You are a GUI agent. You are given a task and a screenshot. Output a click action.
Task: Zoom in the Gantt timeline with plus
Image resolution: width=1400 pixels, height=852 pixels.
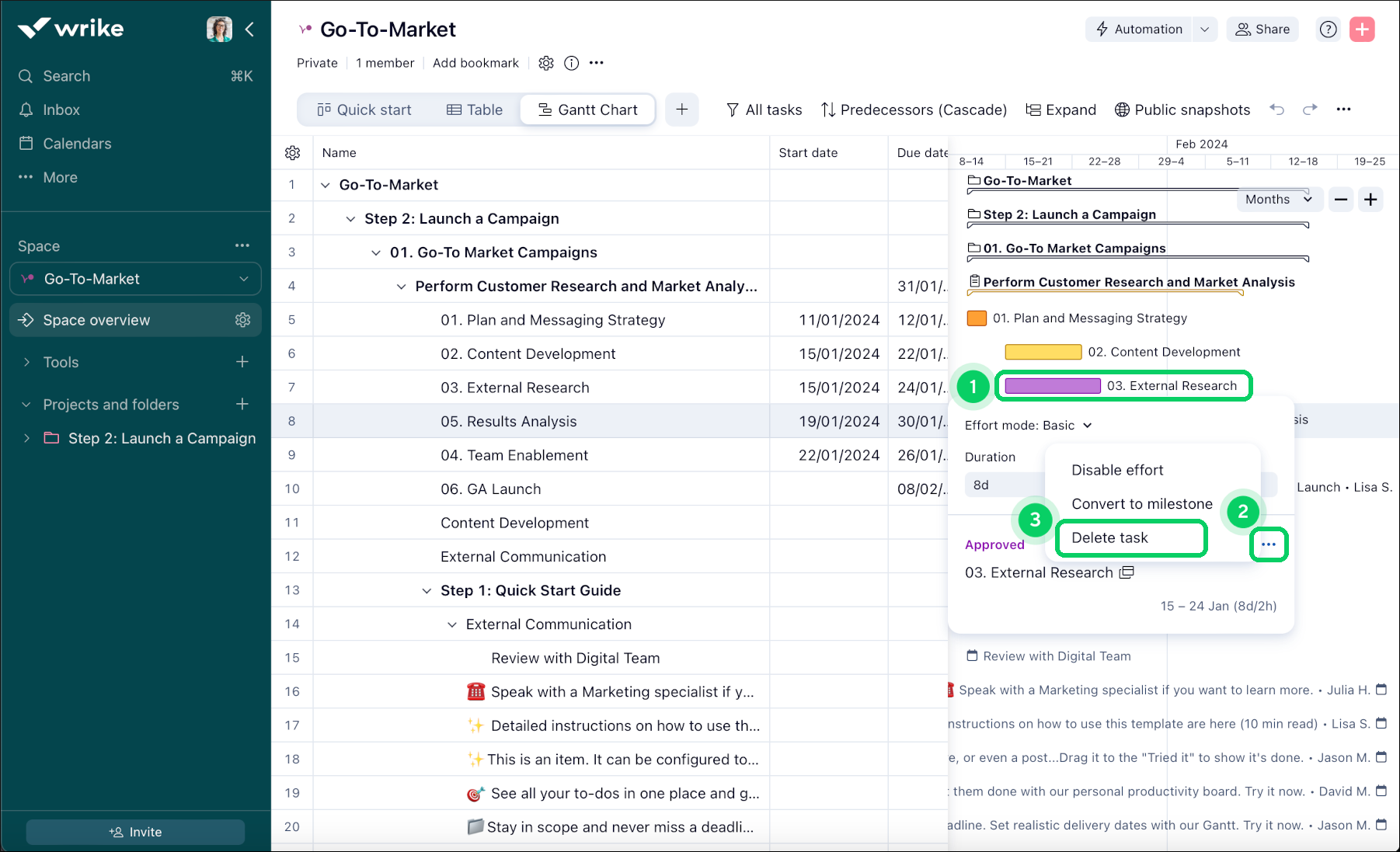click(1370, 200)
